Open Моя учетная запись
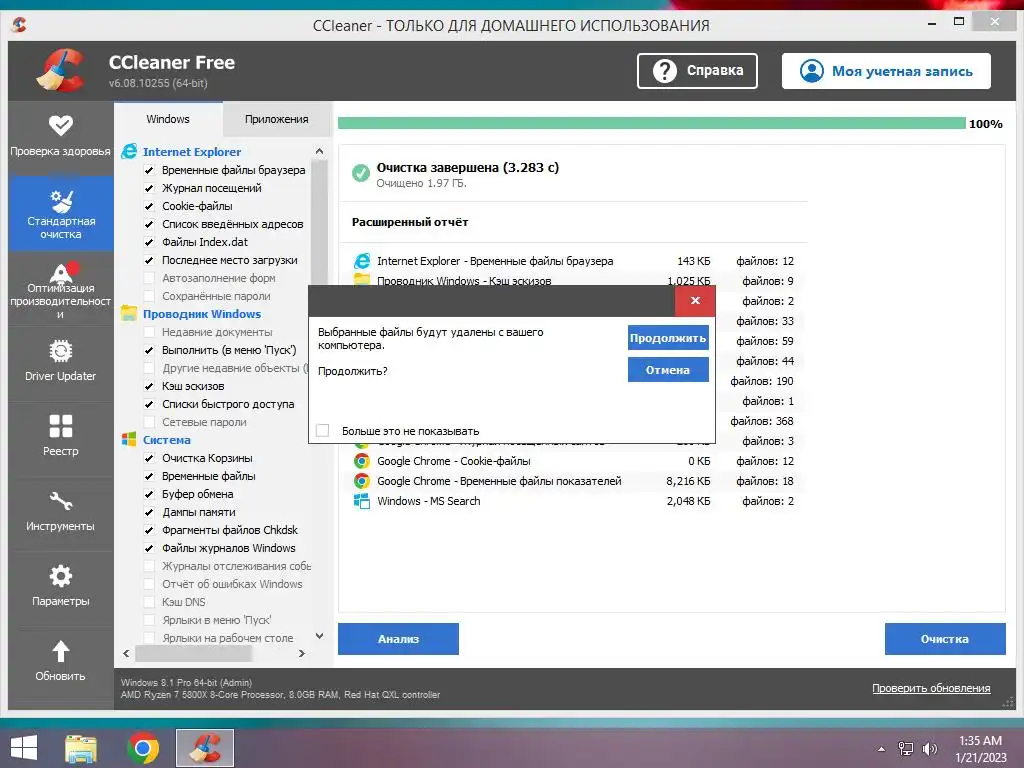Image resolution: width=1024 pixels, height=768 pixels. (886, 71)
